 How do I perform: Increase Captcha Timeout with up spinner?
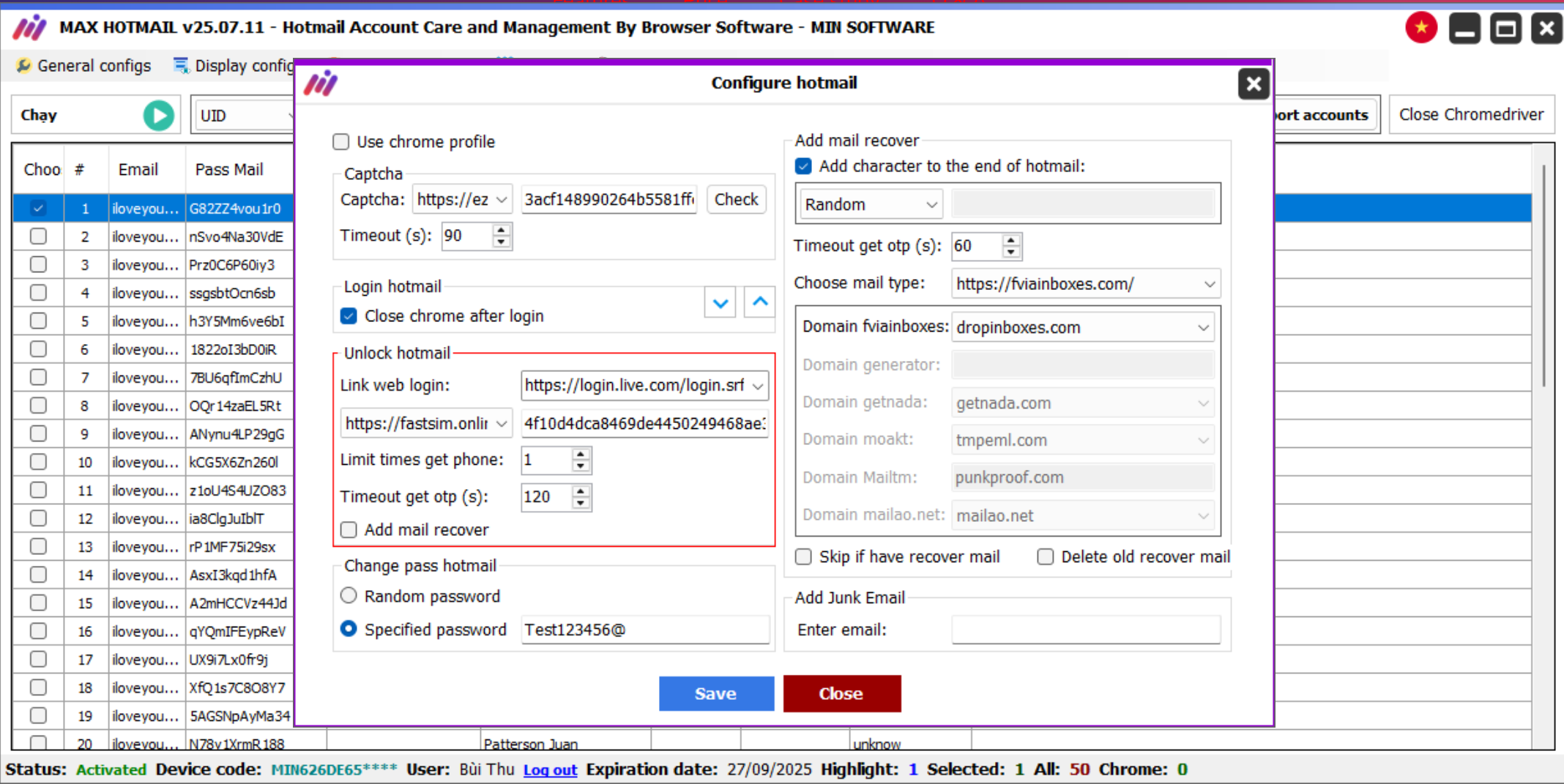[502, 230]
